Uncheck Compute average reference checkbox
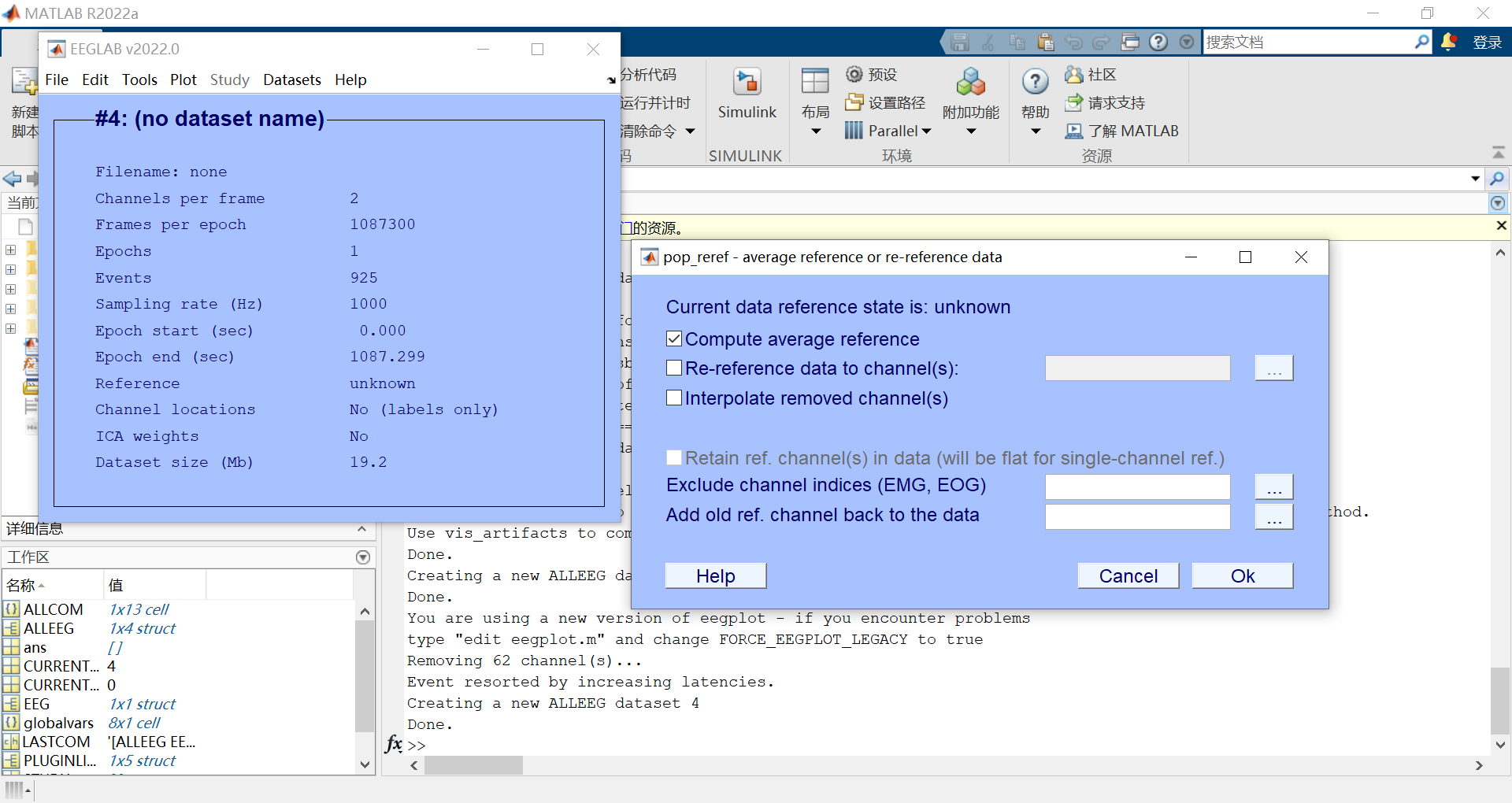The height and width of the screenshot is (803, 1512). click(x=674, y=339)
